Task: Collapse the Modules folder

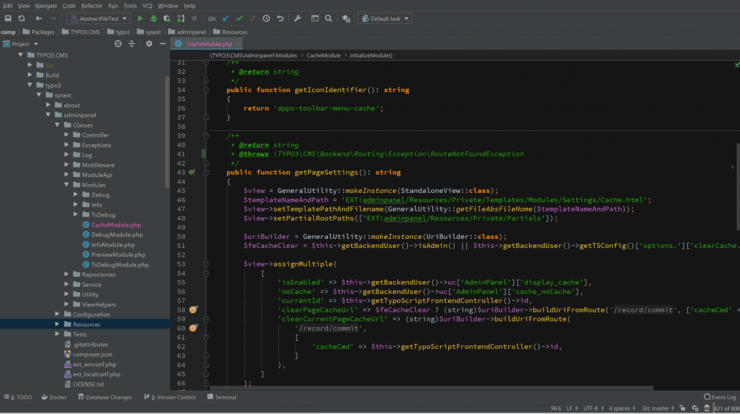Action: click(67, 185)
